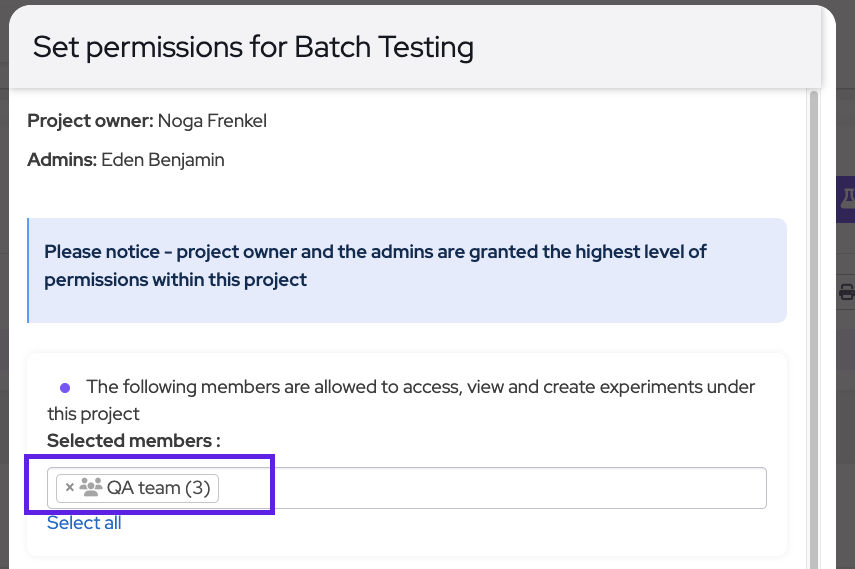Click the admin name Eden Benjamin
This screenshot has height=569, width=855.
point(162,160)
